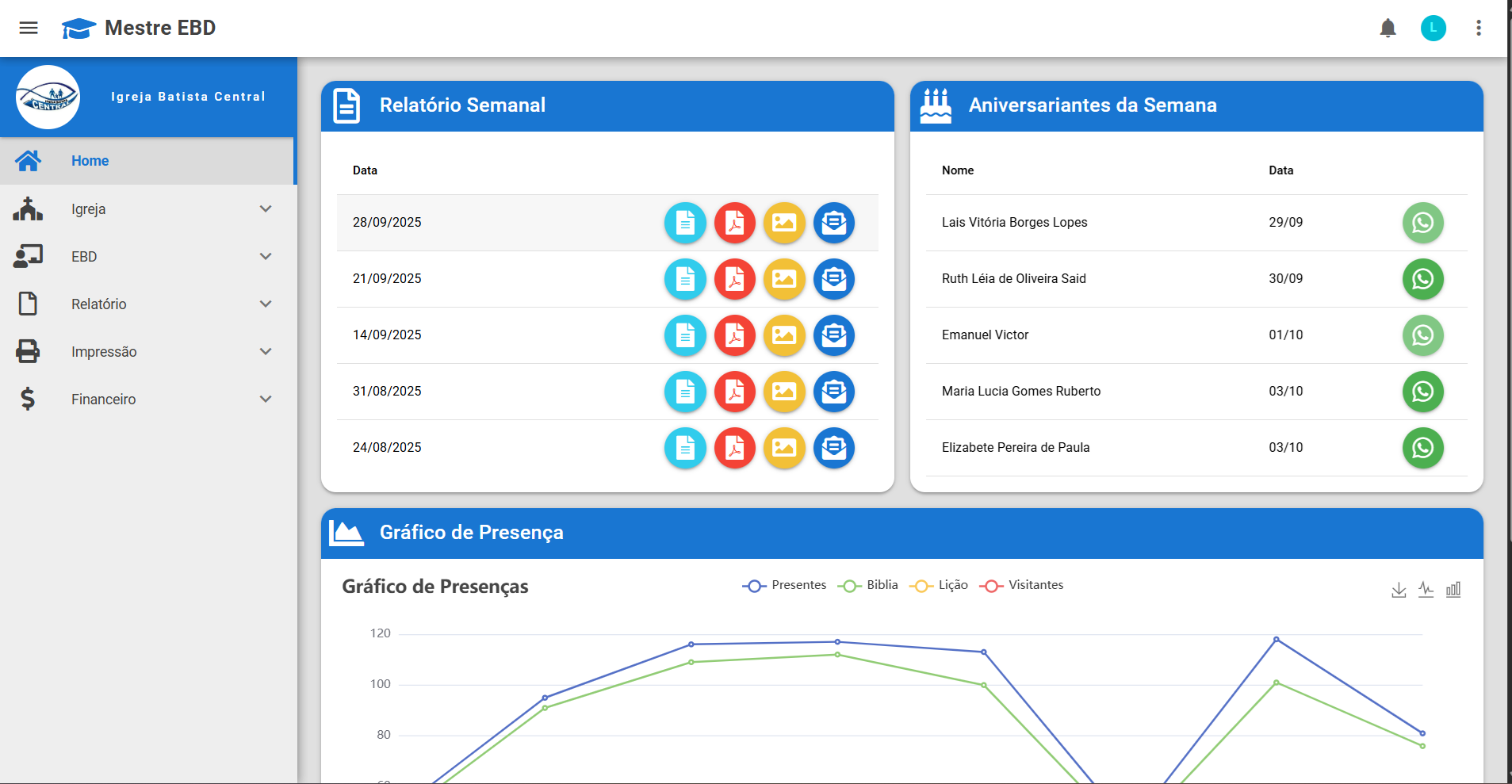1512x784 pixels.
Task: Click the email/send icon for 31/08/2025
Action: (834, 392)
